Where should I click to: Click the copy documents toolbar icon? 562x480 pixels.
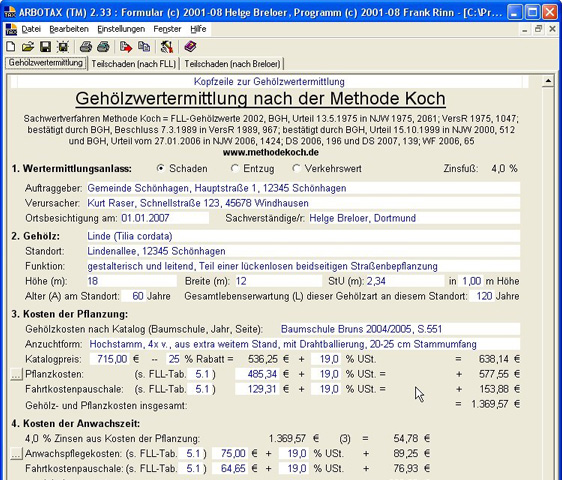point(144,47)
